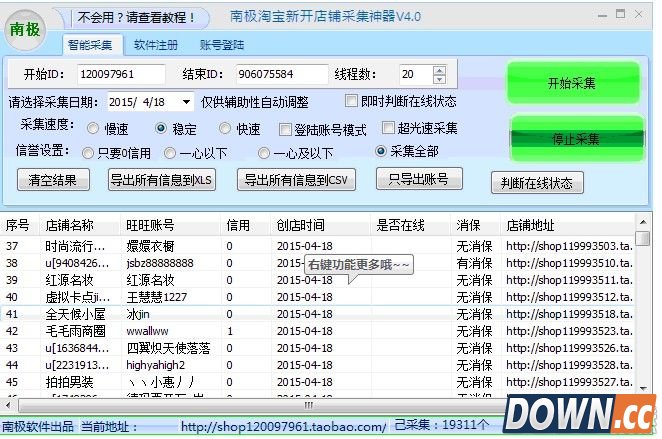Click the vertical scrollbar down arrow

click(643, 388)
